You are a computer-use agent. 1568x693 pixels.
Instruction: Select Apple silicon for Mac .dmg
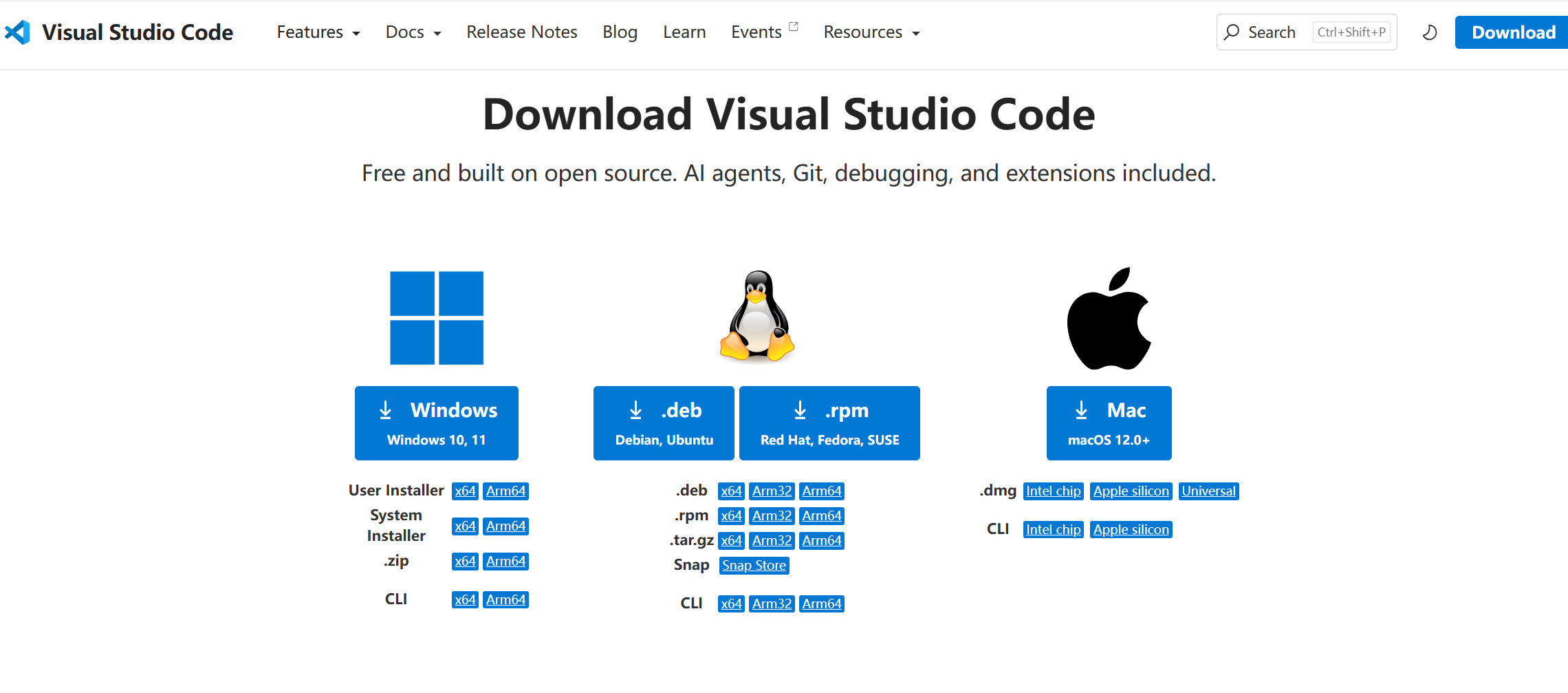coord(1131,491)
